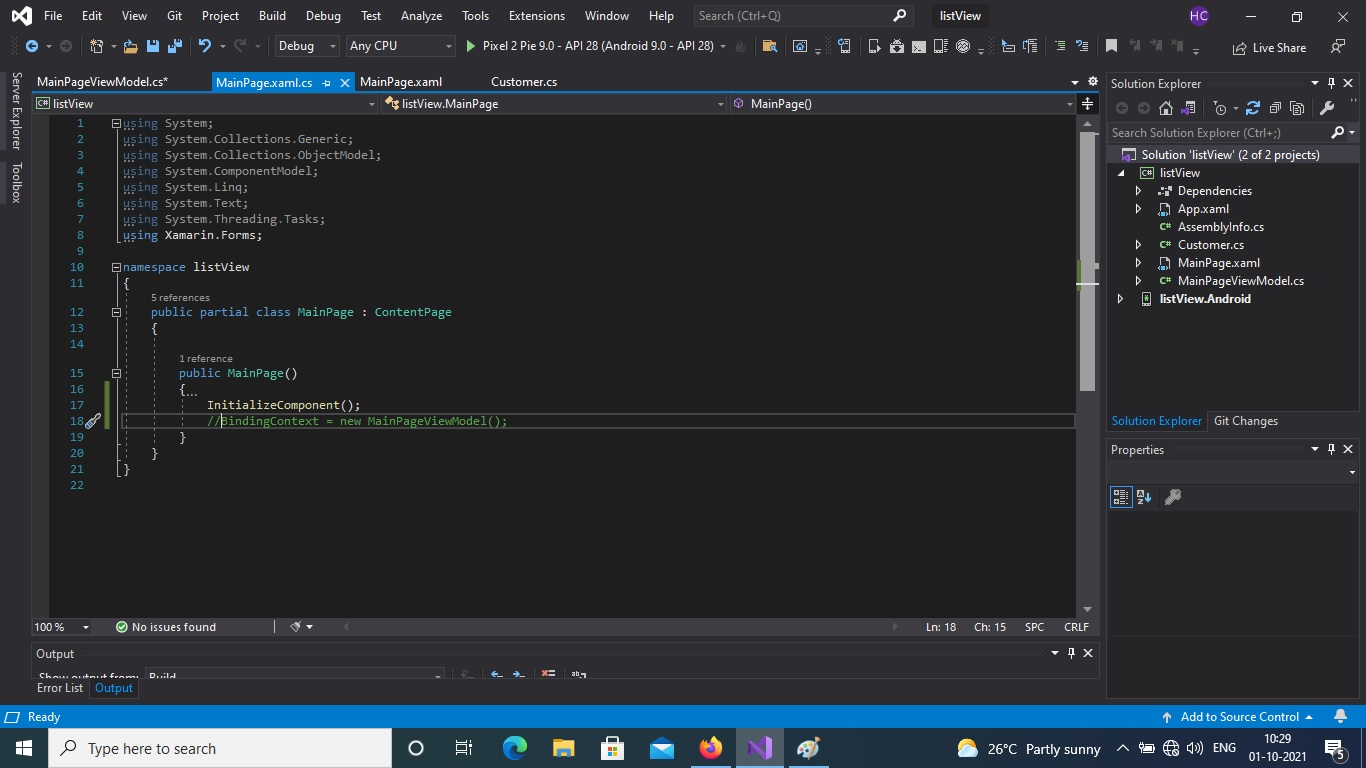Toggle auto-hide pin on Output panel
This screenshot has height=768, width=1366.
(x=1071, y=653)
